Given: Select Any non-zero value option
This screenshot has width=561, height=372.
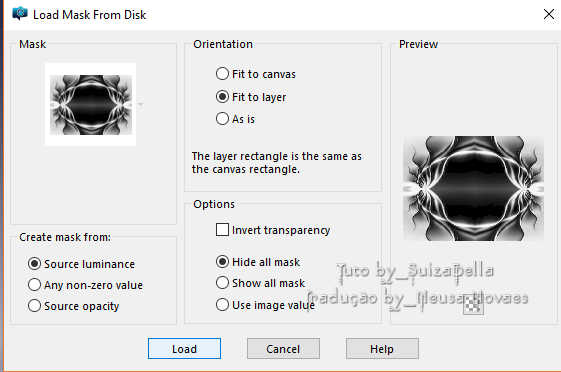Looking at the screenshot, I should 34,285.
